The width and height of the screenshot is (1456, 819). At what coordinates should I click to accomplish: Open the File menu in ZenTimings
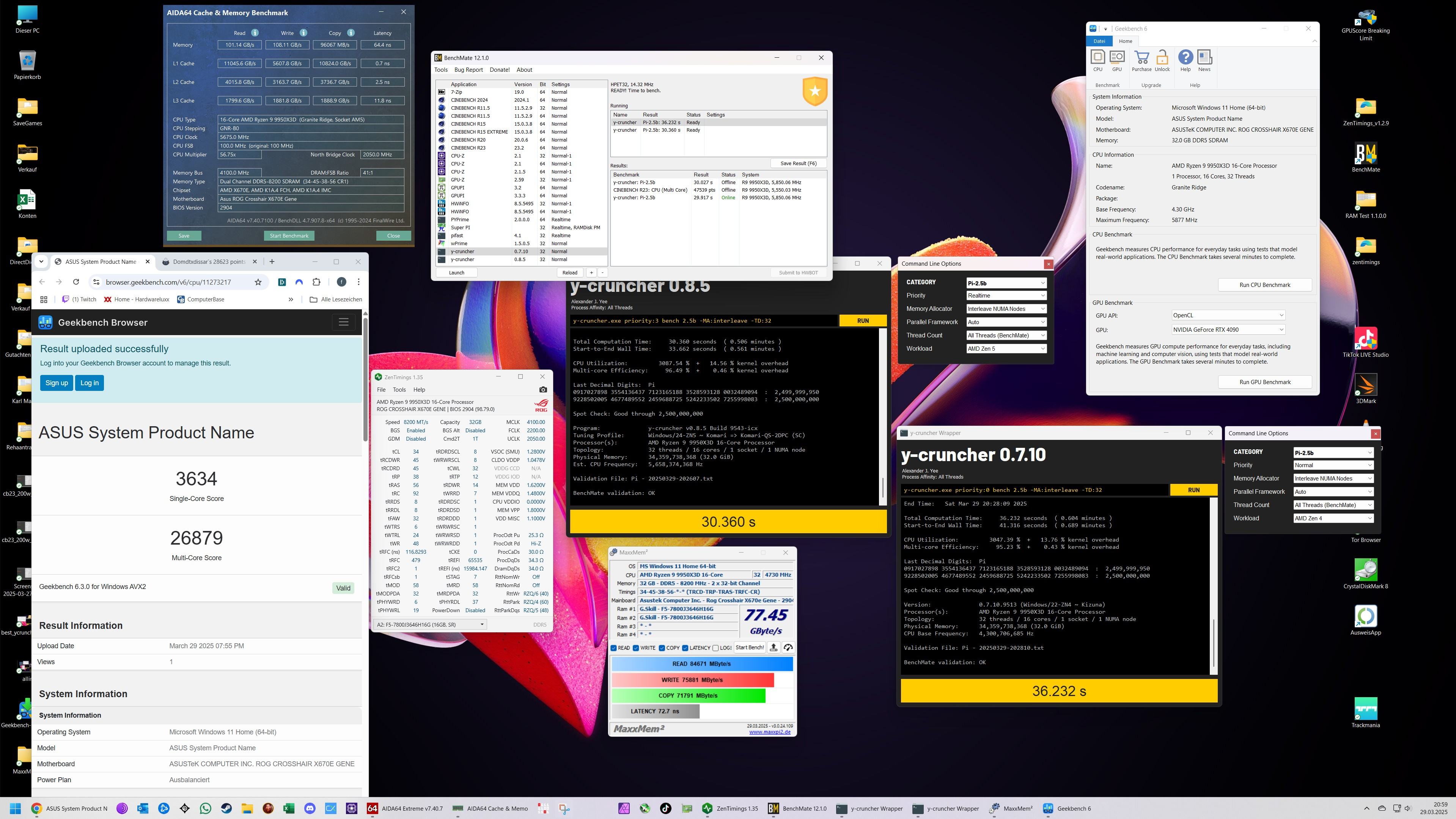coord(381,390)
